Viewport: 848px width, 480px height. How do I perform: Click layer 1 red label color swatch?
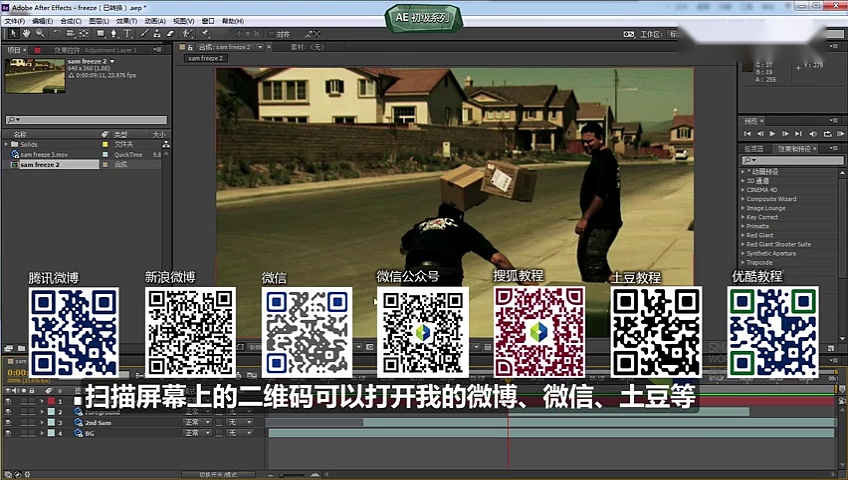tap(51, 402)
